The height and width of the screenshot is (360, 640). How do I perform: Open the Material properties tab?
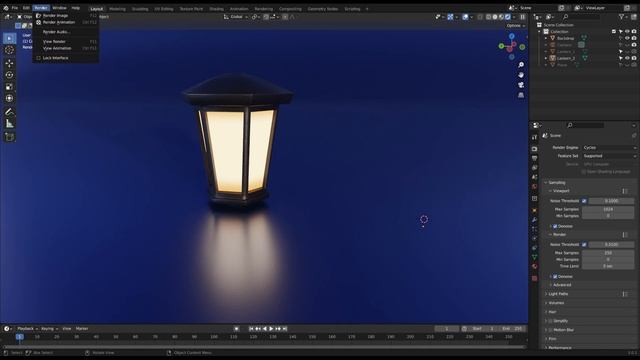coord(535,267)
